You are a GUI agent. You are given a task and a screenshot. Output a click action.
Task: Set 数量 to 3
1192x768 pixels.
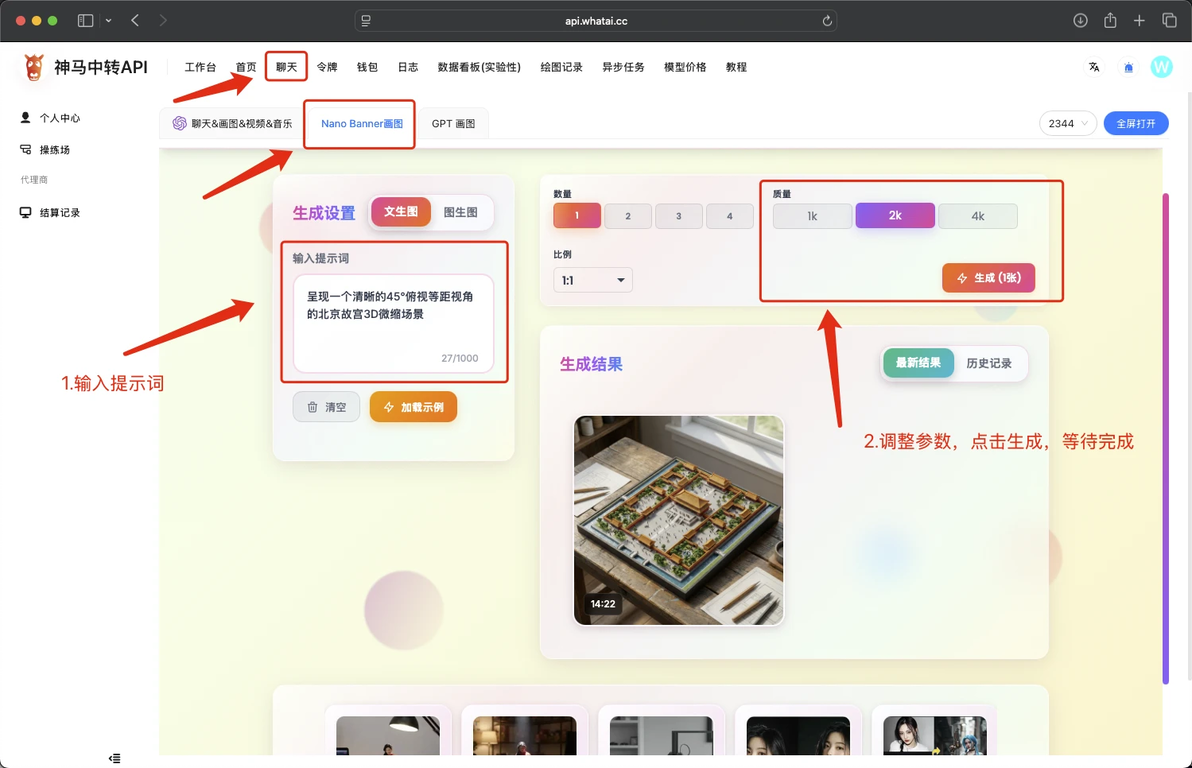point(679,216)
